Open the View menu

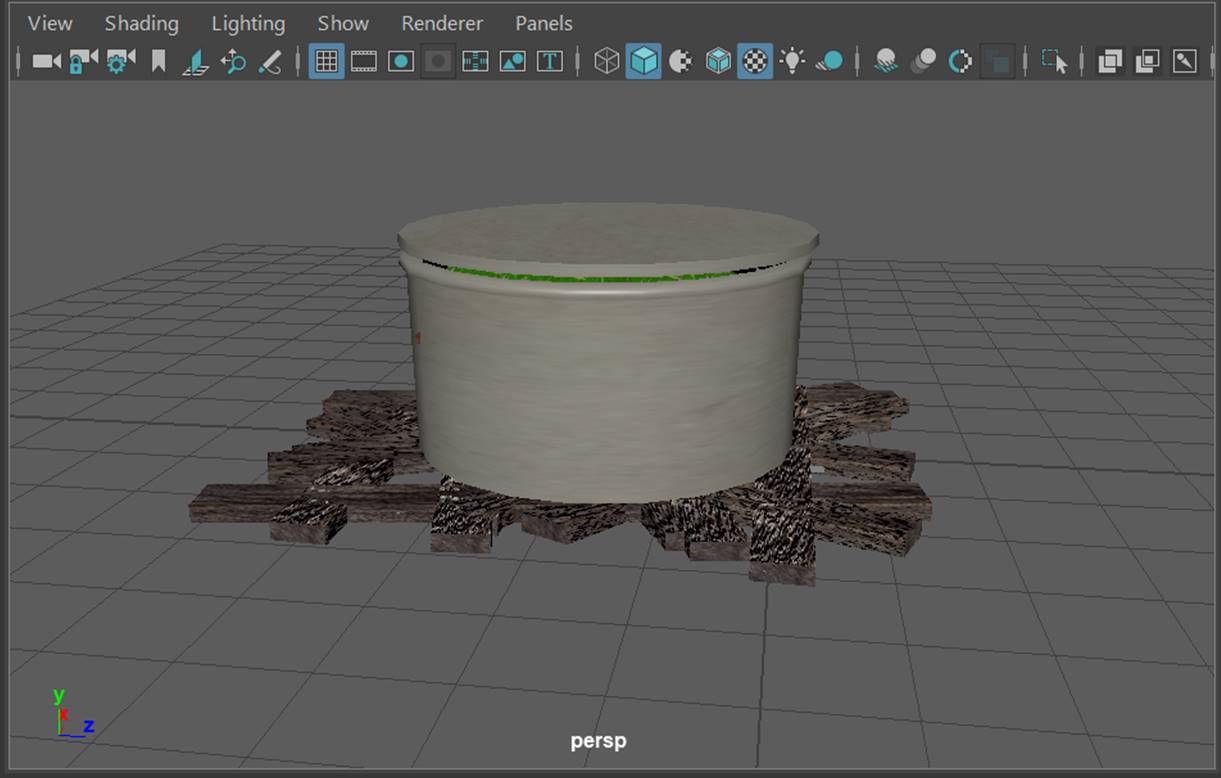[50, 23]
